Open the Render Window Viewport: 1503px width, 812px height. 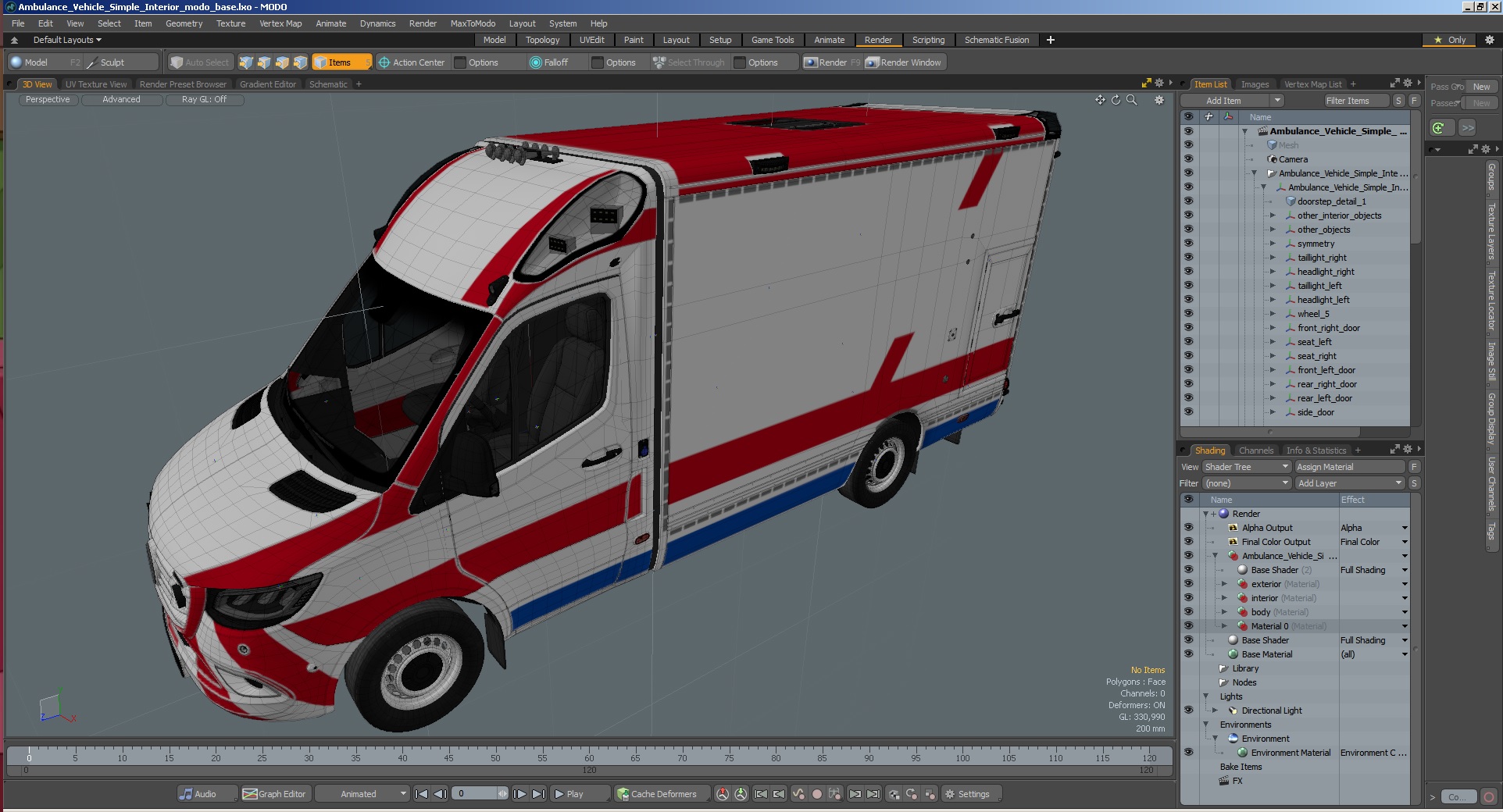tap(904, 62)
